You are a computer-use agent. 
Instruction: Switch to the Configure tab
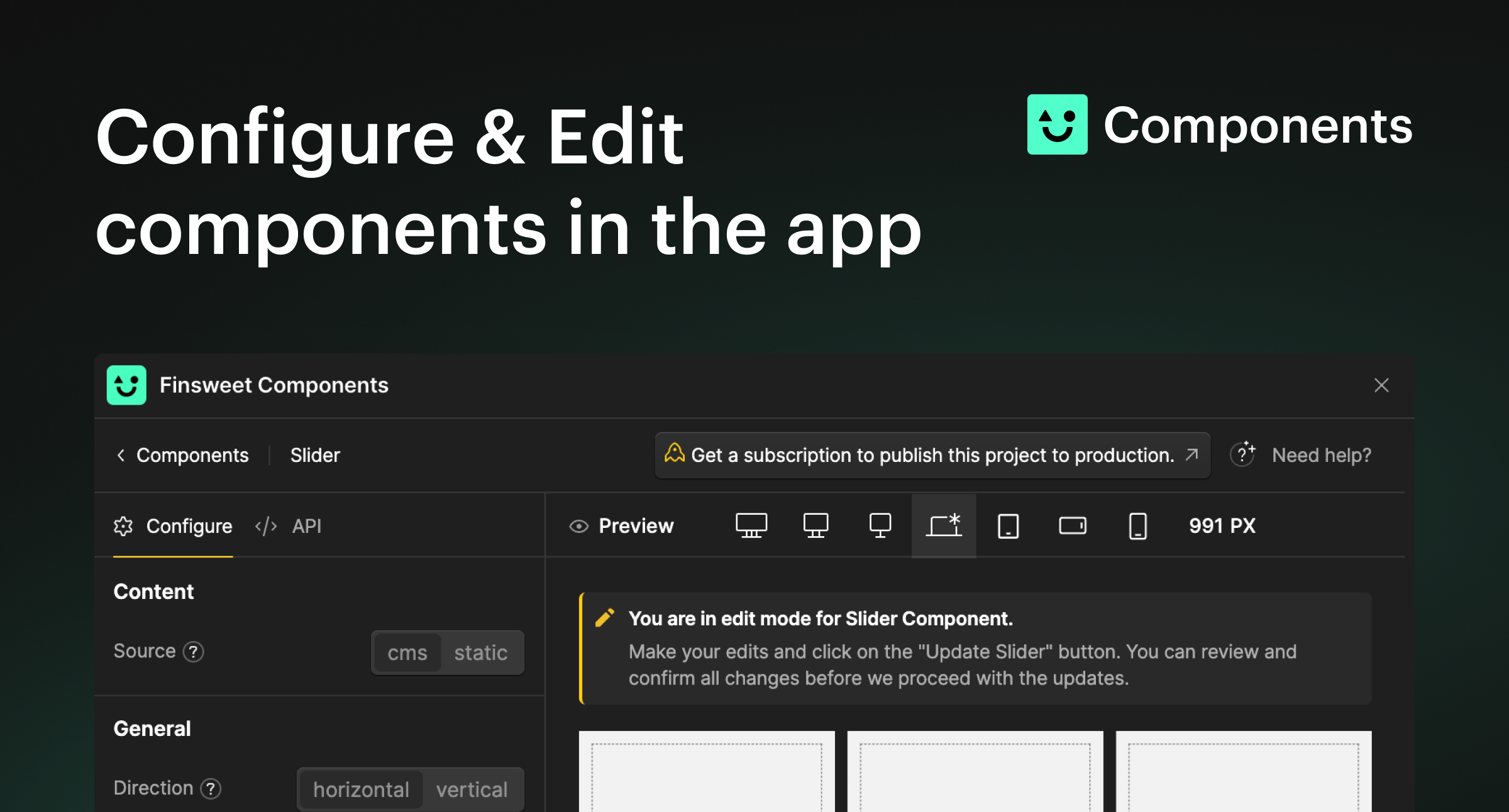click(x=173, y=526)
